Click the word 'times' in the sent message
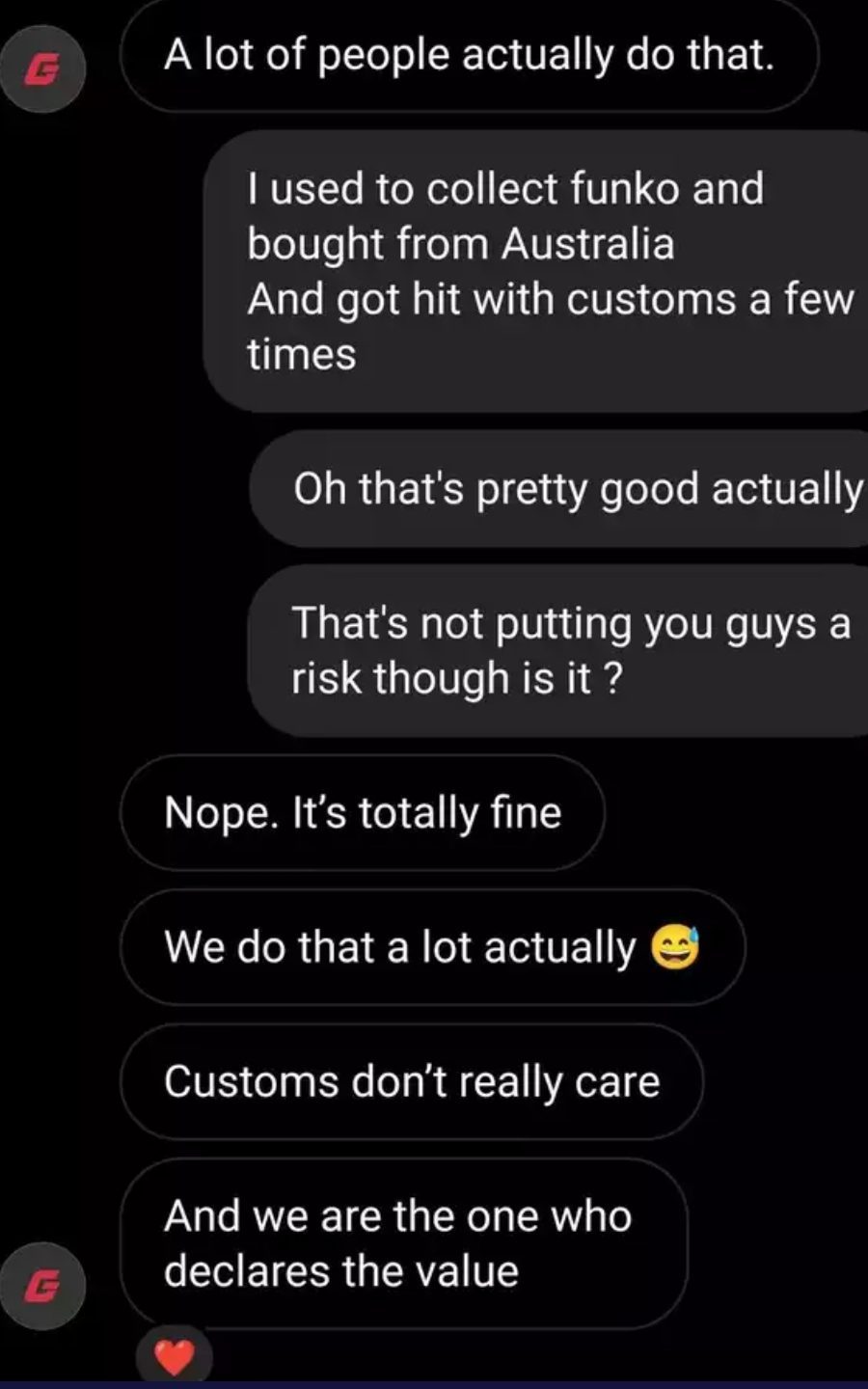 [x=302, y=354]
